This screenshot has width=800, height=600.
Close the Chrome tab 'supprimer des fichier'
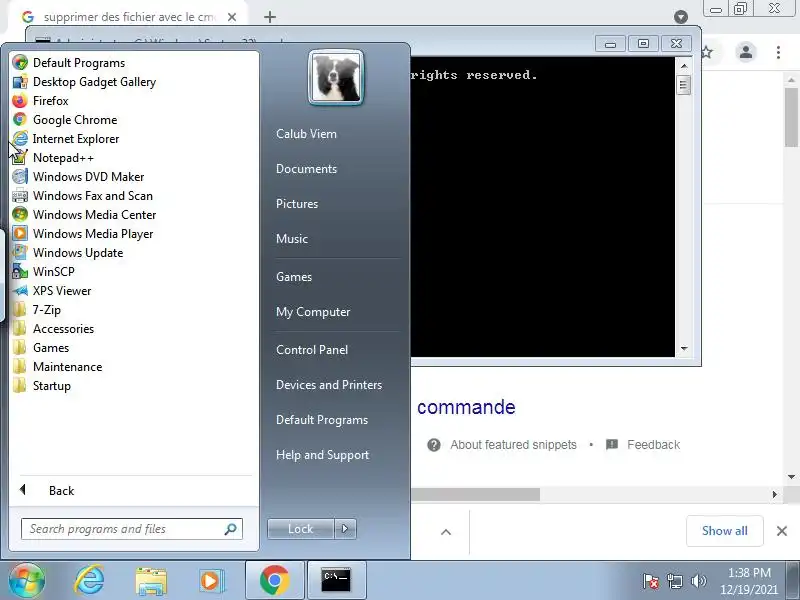point(232,17)
